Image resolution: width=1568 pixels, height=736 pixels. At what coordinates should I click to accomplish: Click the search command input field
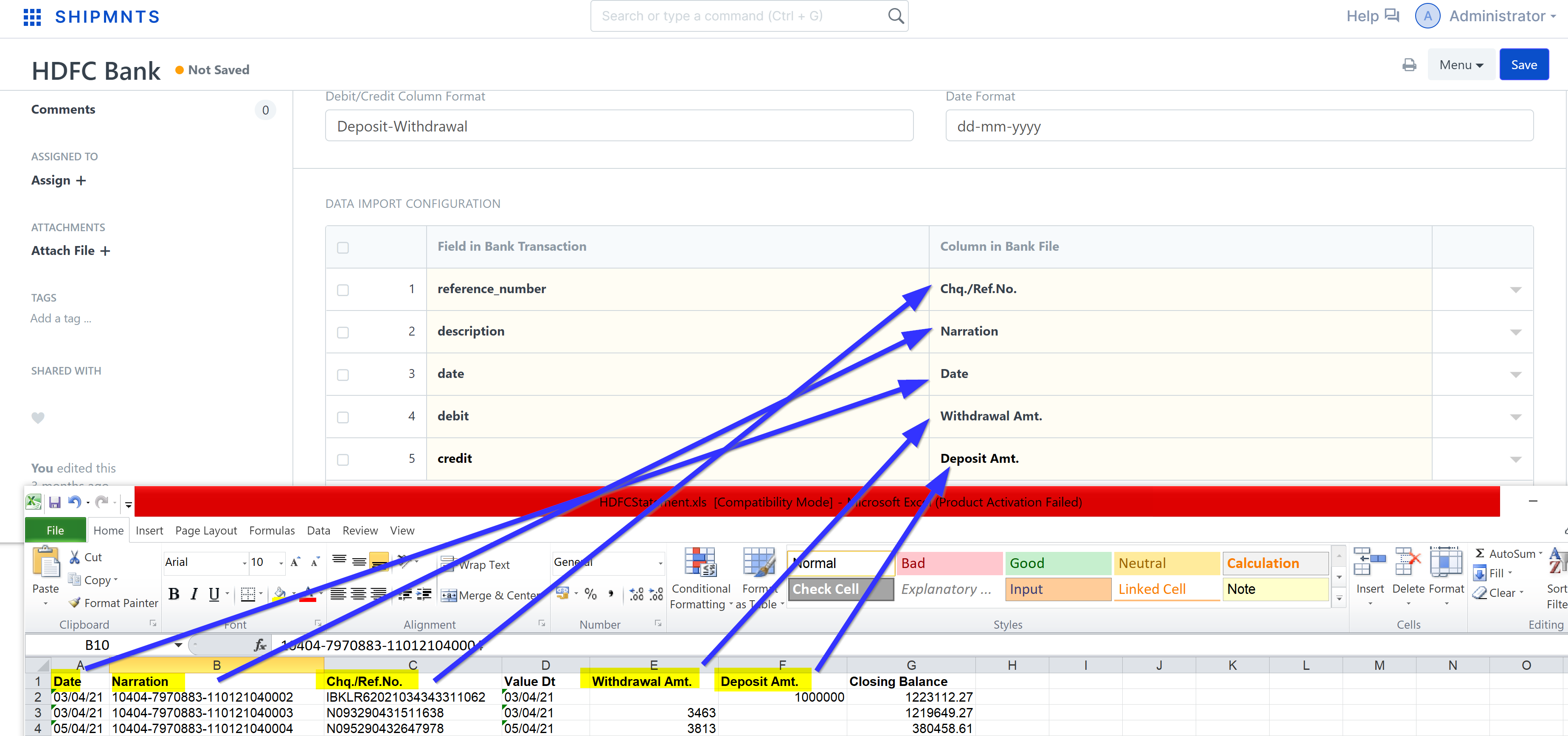coord(749,16)
